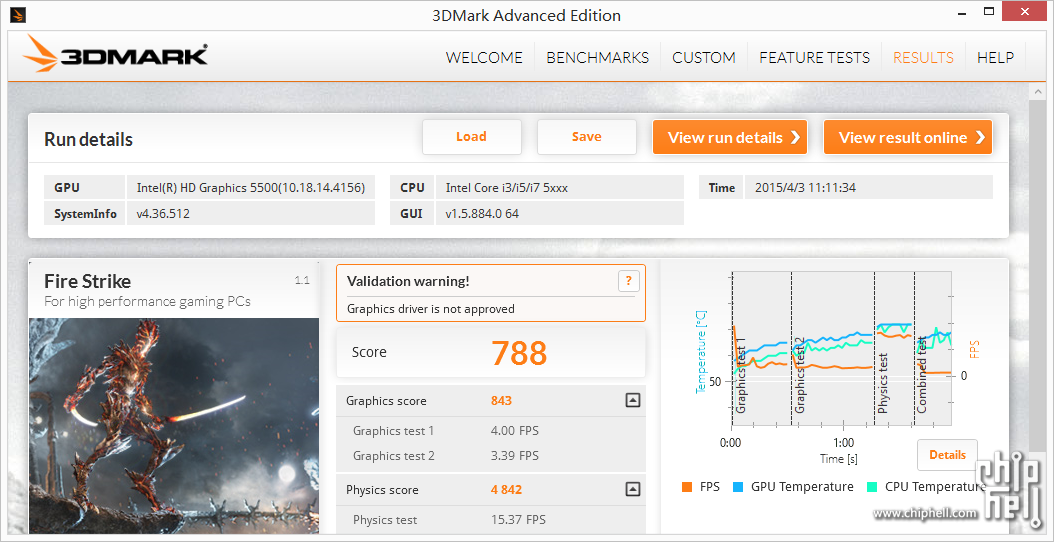Collapse the Graphics score section
Image resolution: width=1054 pixels, height=542 pixels.
[x=632, y=401]
